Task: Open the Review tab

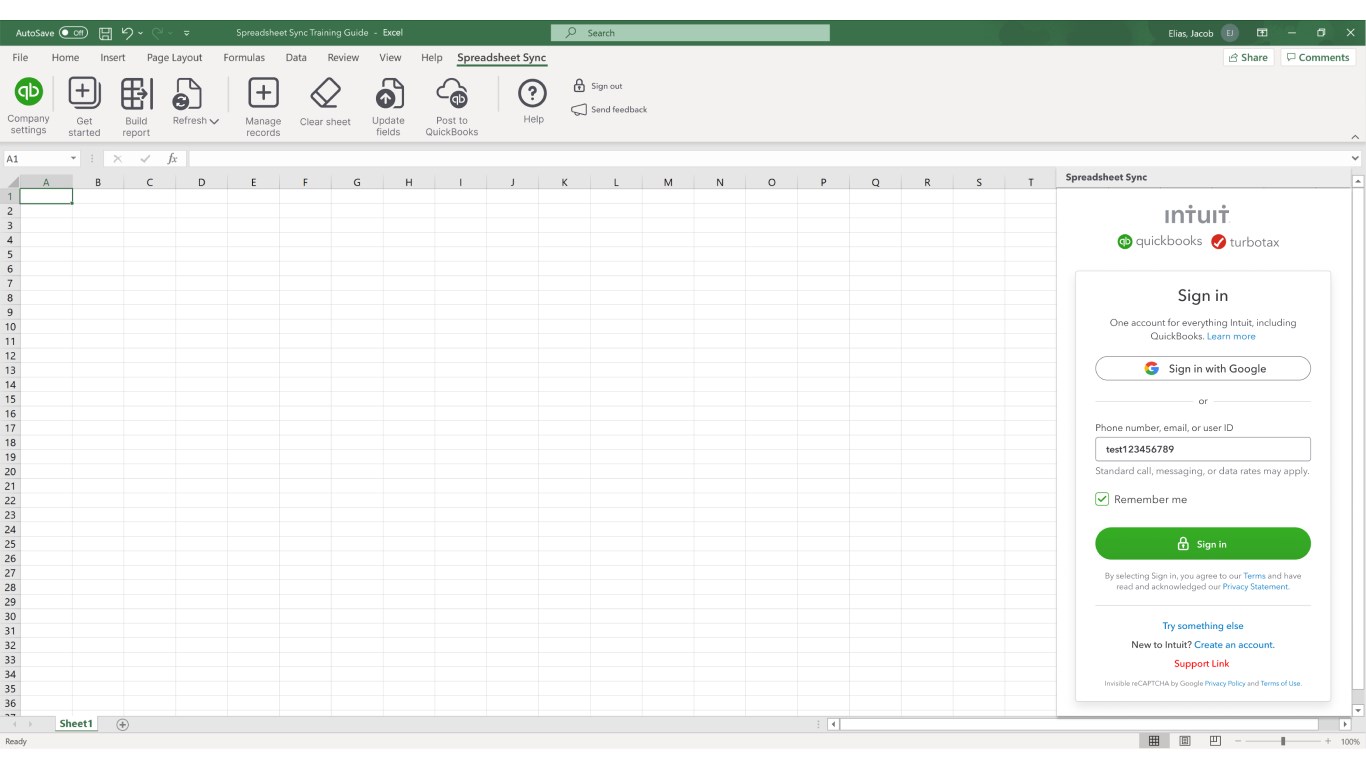Action: pos(343,58)
